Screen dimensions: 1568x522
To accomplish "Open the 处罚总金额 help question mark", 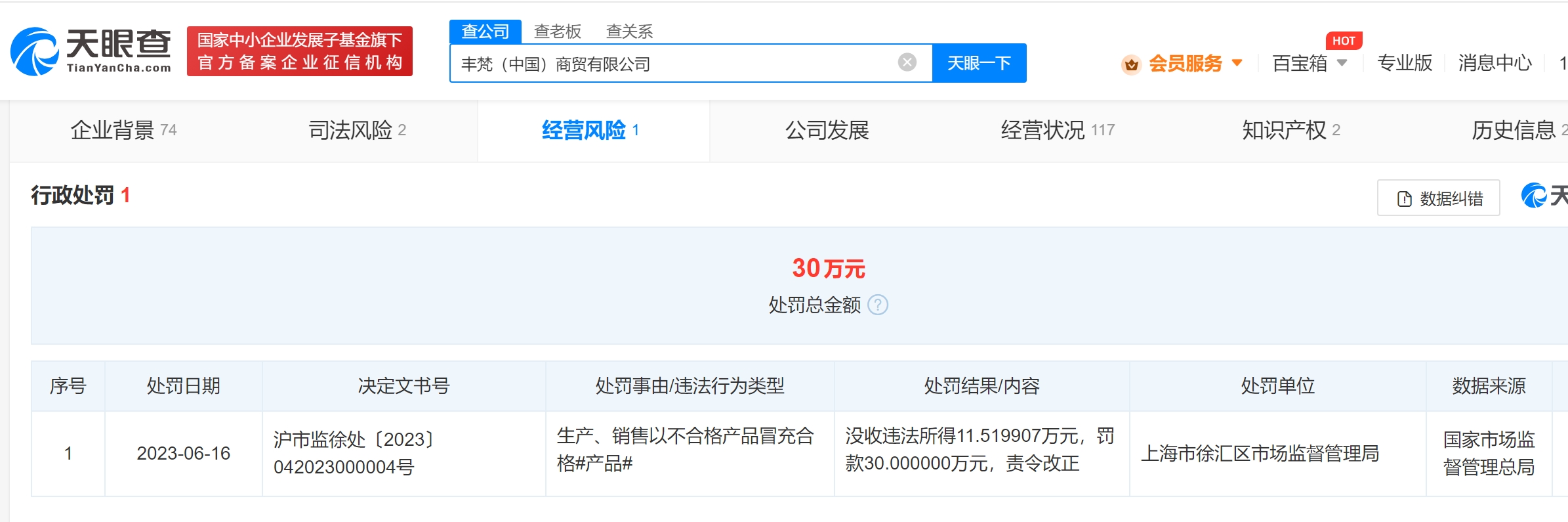I will click(878, 305).
